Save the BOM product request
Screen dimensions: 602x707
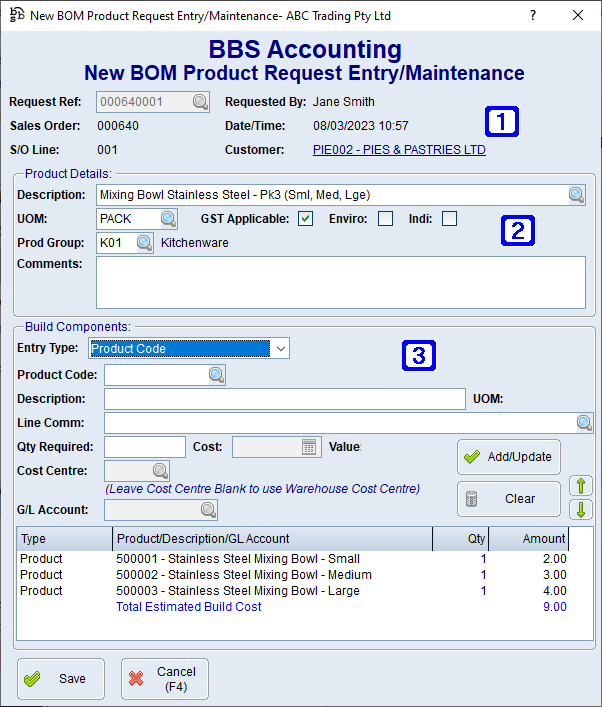(59, 678)
